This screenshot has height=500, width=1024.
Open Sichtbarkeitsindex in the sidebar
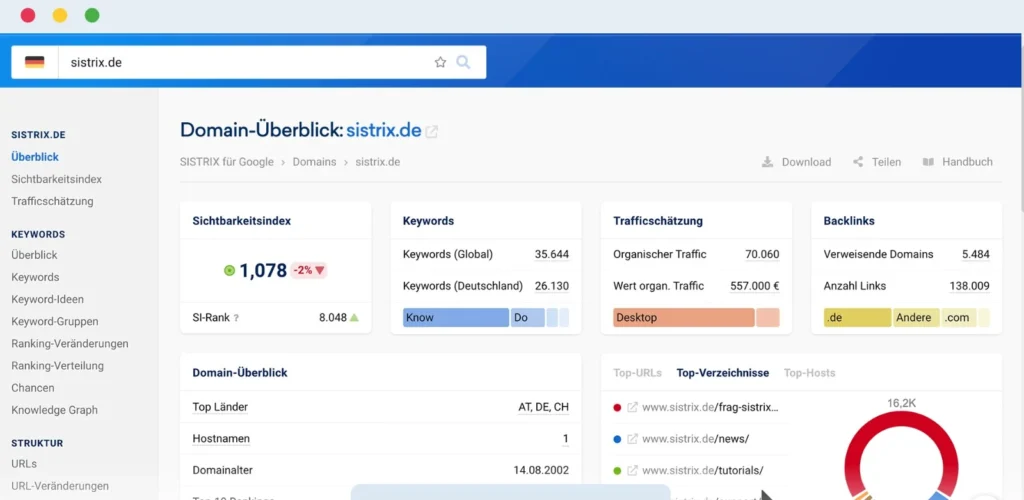[x=57, y=179]
